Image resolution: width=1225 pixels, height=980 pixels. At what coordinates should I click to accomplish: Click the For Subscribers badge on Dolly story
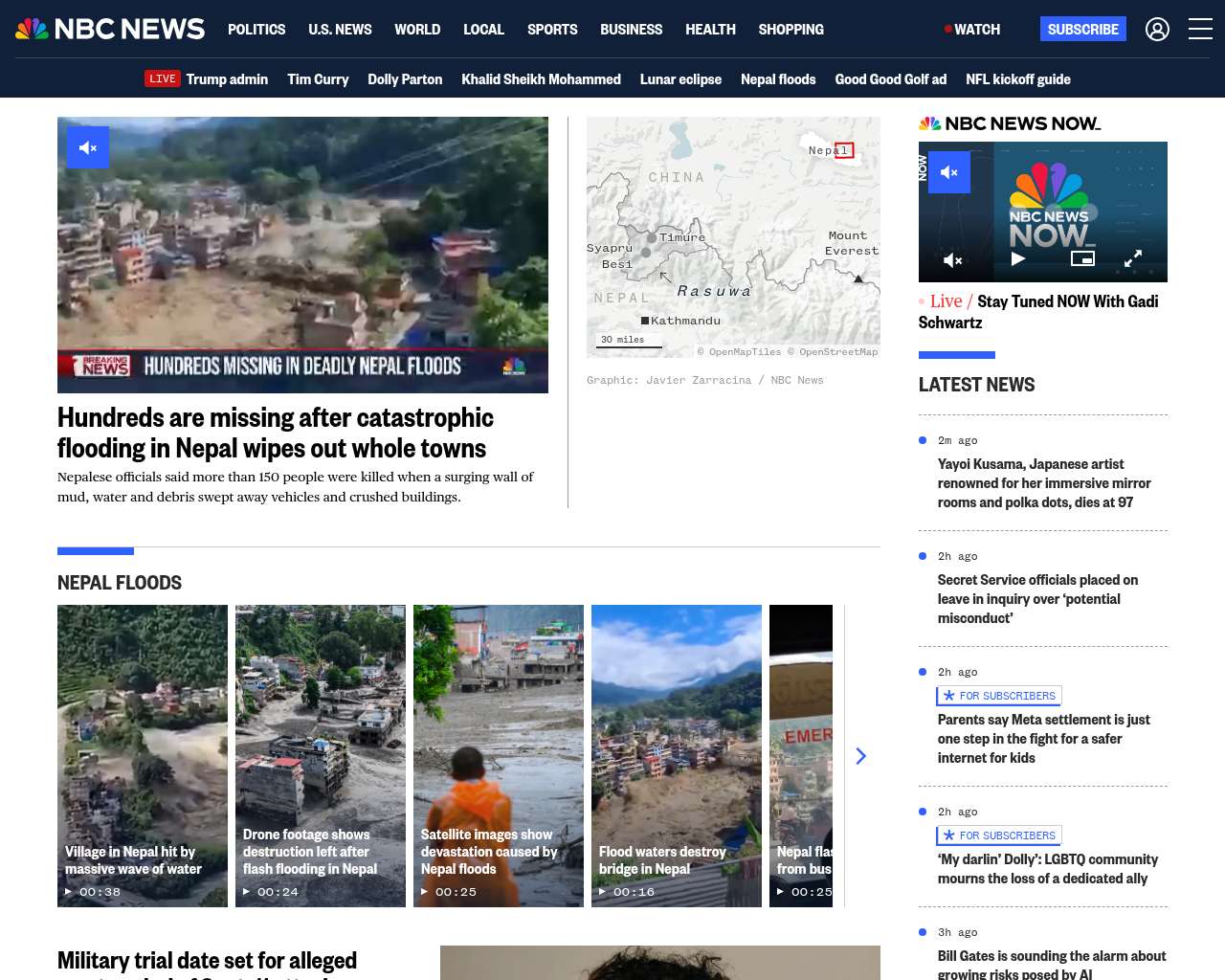(999, 835)
